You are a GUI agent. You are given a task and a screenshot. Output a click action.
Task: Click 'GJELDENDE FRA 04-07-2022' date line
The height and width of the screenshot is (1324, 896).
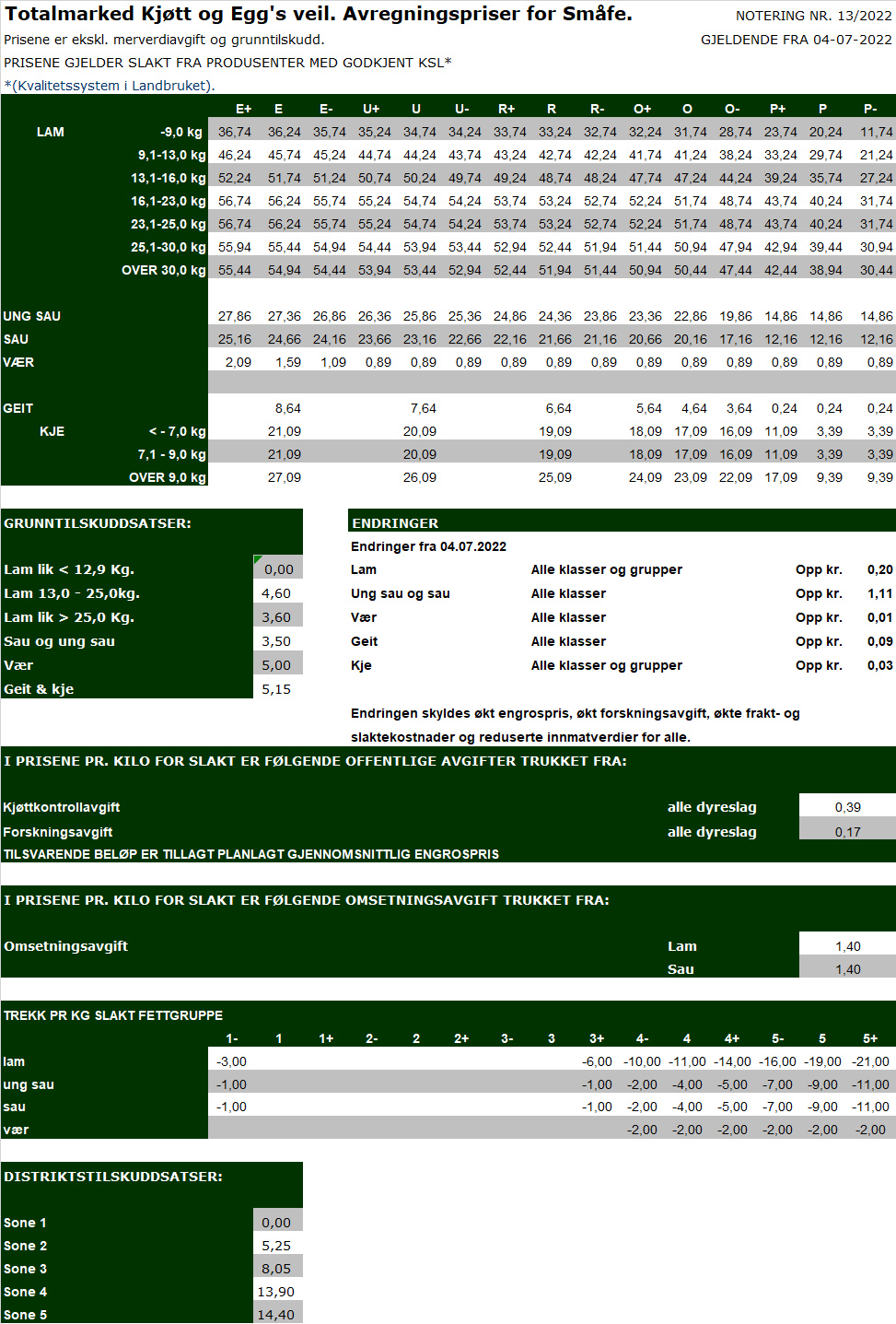(x=796, y=40)
